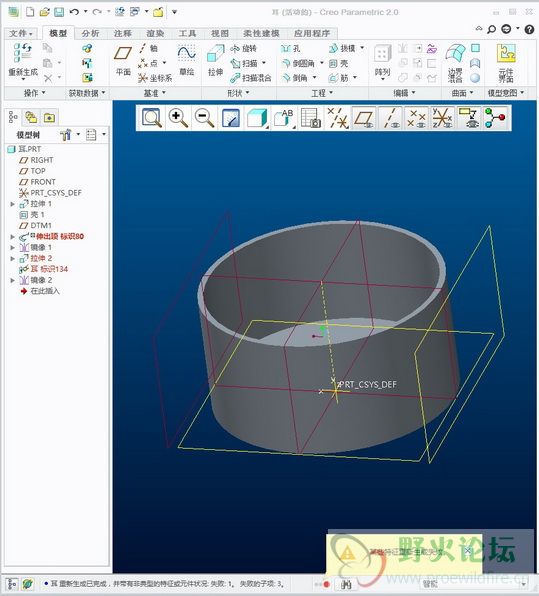539x596 pixels.
Task: Click the Zoom In magnifier icon
Action: coord(178,117)
